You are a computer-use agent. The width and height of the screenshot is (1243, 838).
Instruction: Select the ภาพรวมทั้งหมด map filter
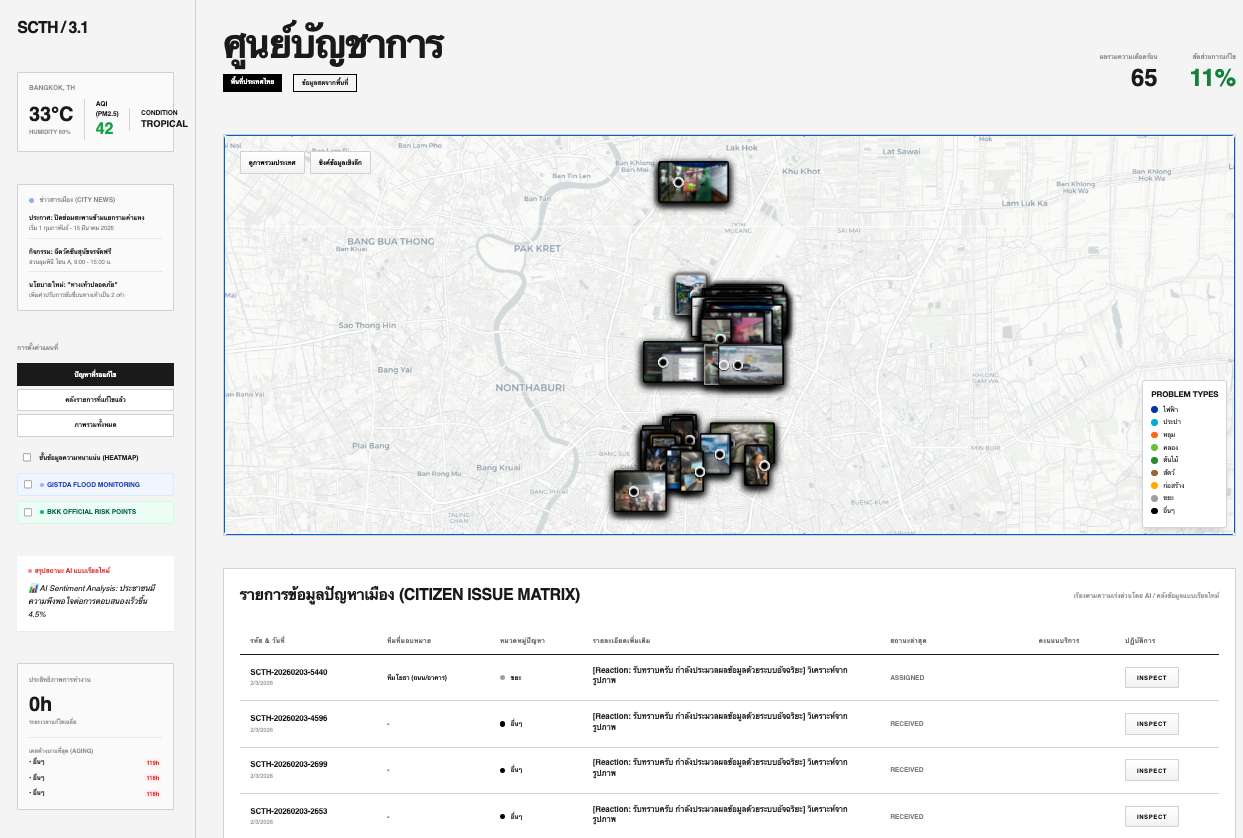tap(95, 425)
